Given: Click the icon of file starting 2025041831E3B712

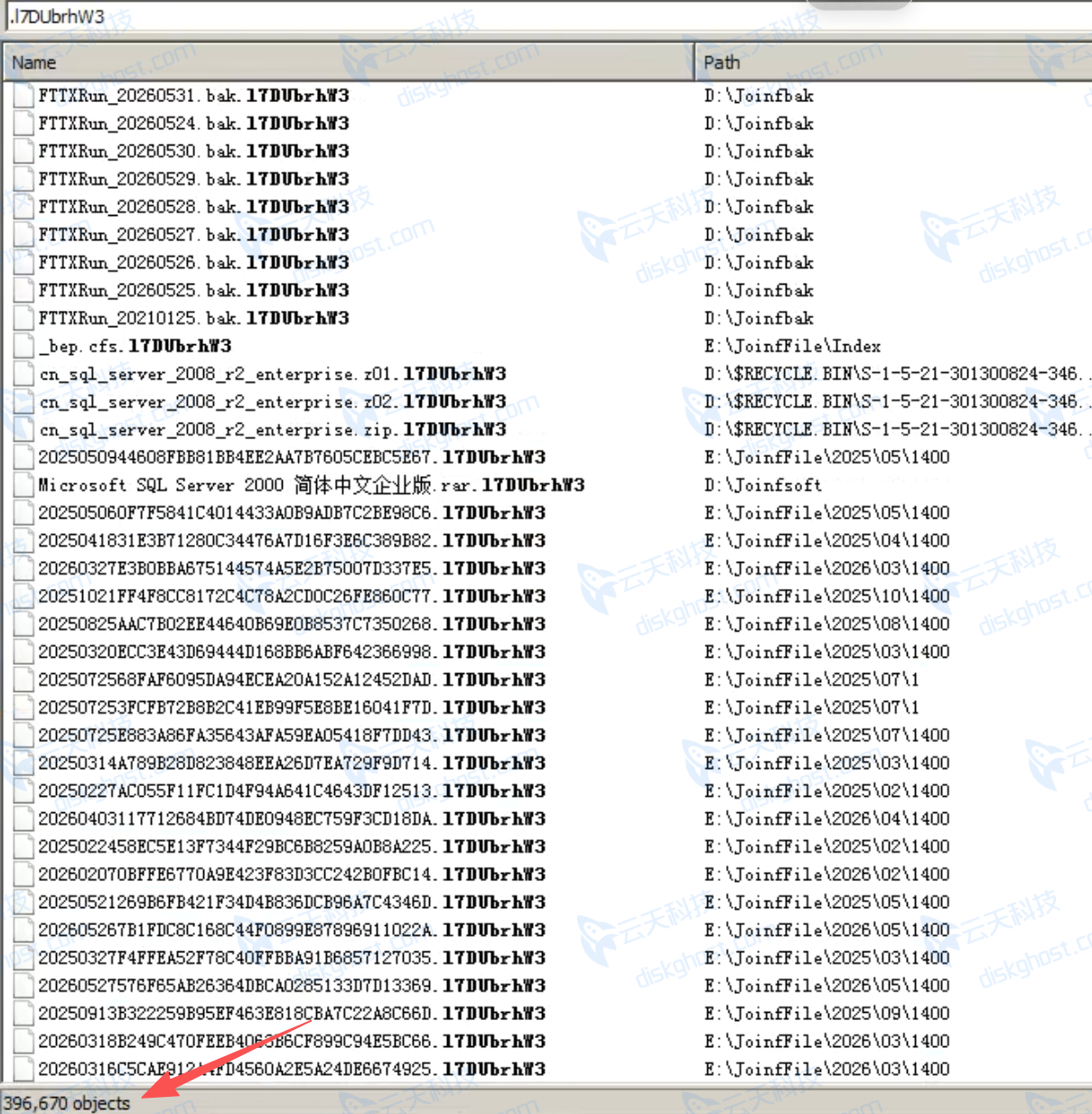Looking at the screenshot, I should [24, 541].
